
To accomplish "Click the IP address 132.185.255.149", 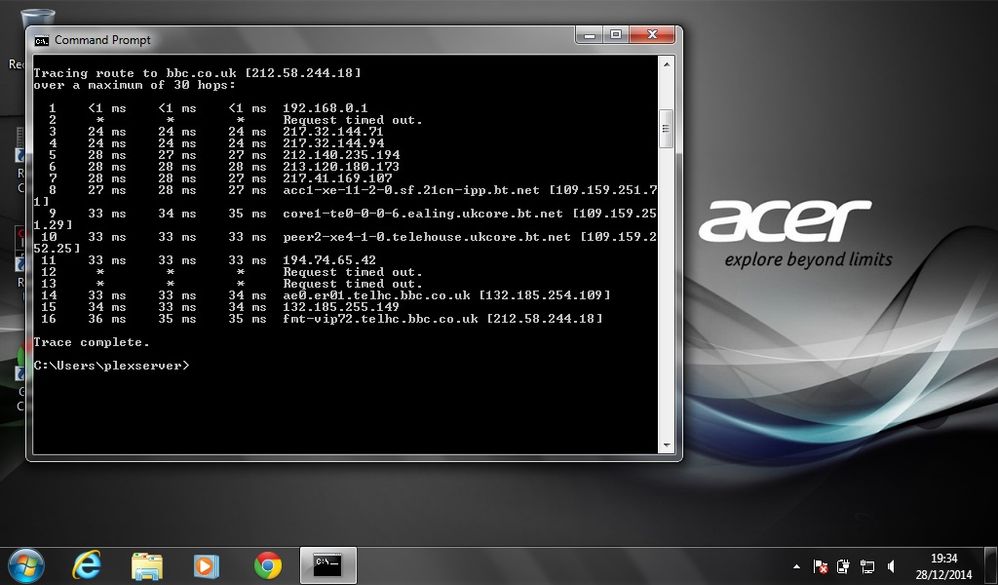I will point(341,307).
